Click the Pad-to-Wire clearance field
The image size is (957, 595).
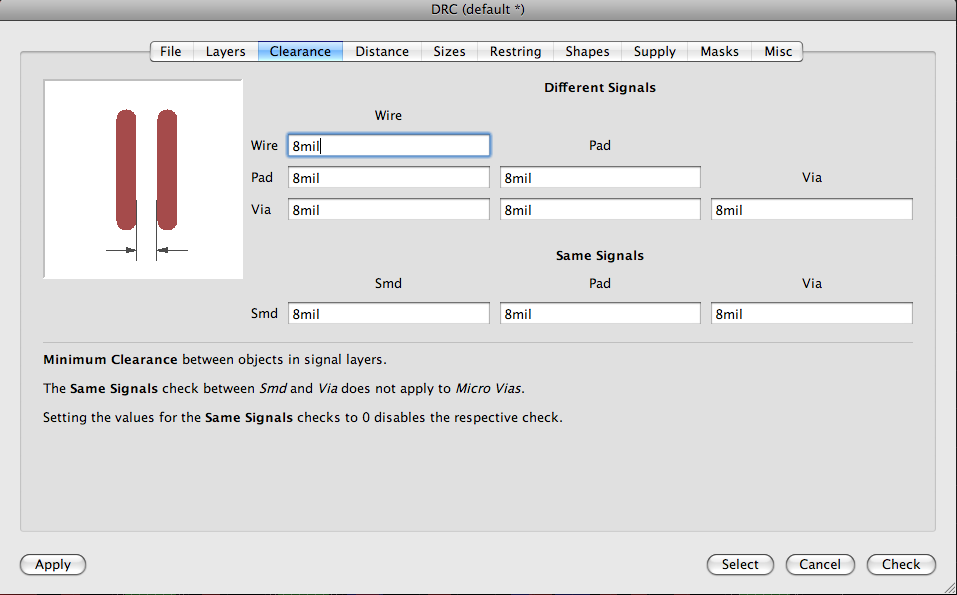(x=389, y=178)
